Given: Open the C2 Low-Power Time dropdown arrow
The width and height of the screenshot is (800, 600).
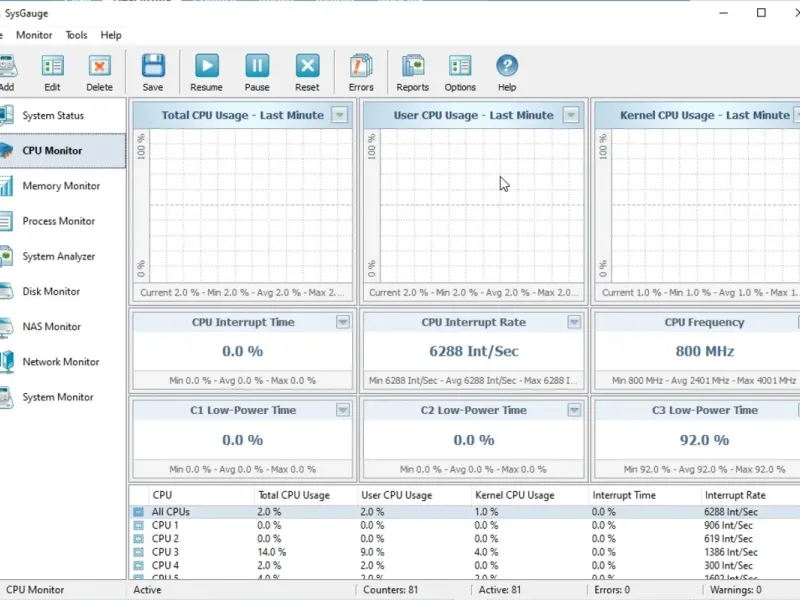Looking at the screenshot, I should click(x=574, y=410).
